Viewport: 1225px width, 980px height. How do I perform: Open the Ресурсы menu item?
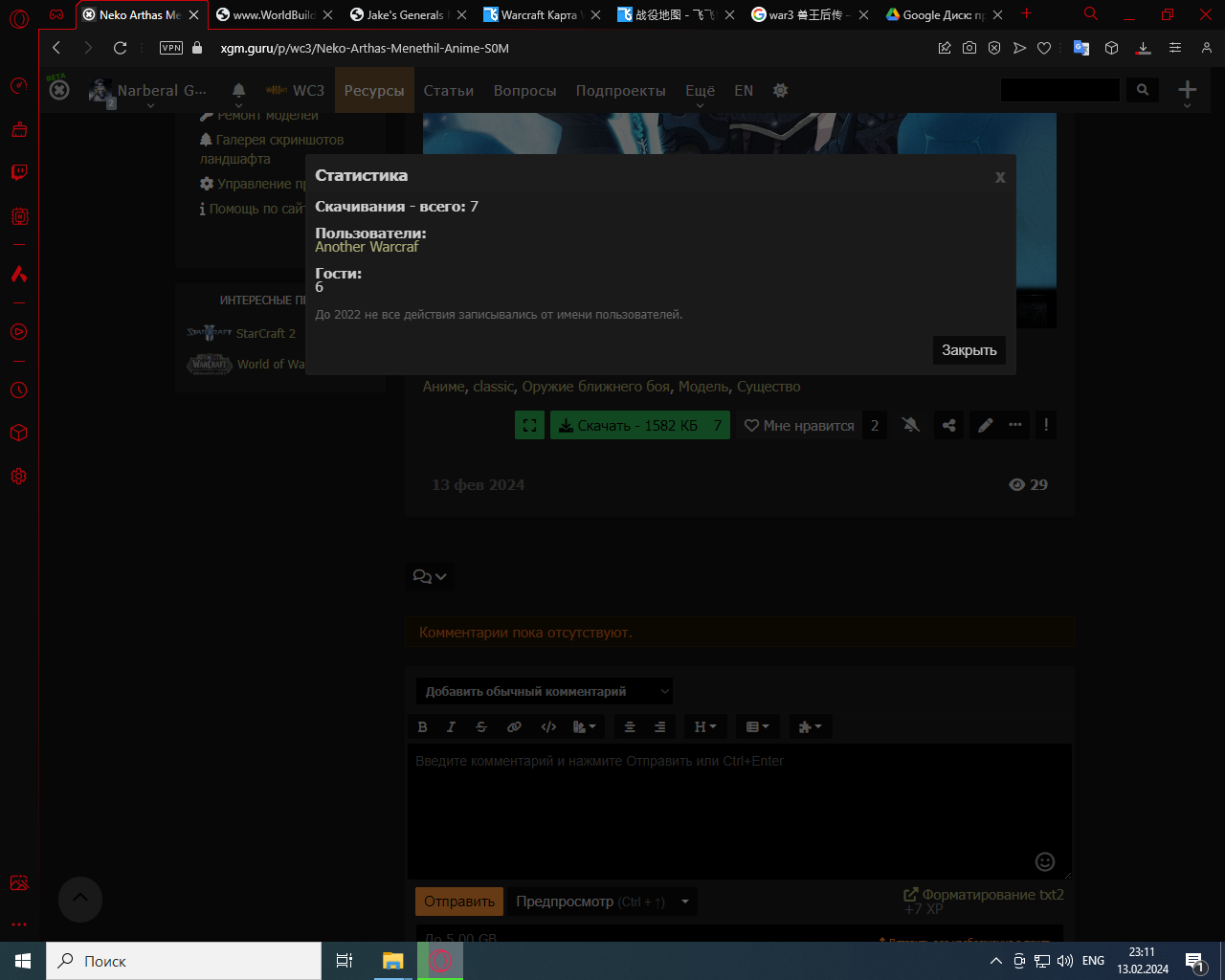[x=374, y=90]
